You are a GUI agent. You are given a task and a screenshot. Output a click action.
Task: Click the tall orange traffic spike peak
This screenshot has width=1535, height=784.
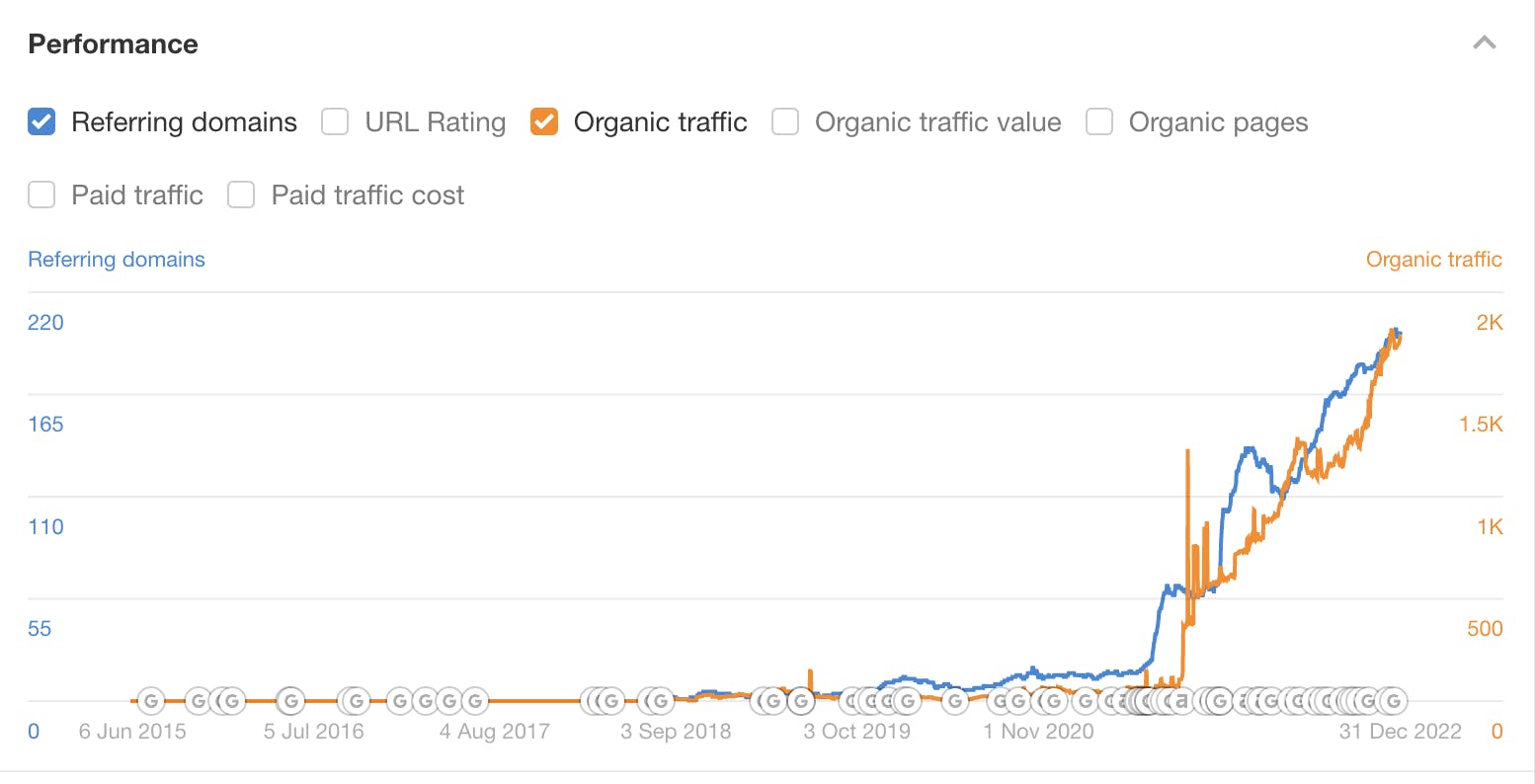1187,452
